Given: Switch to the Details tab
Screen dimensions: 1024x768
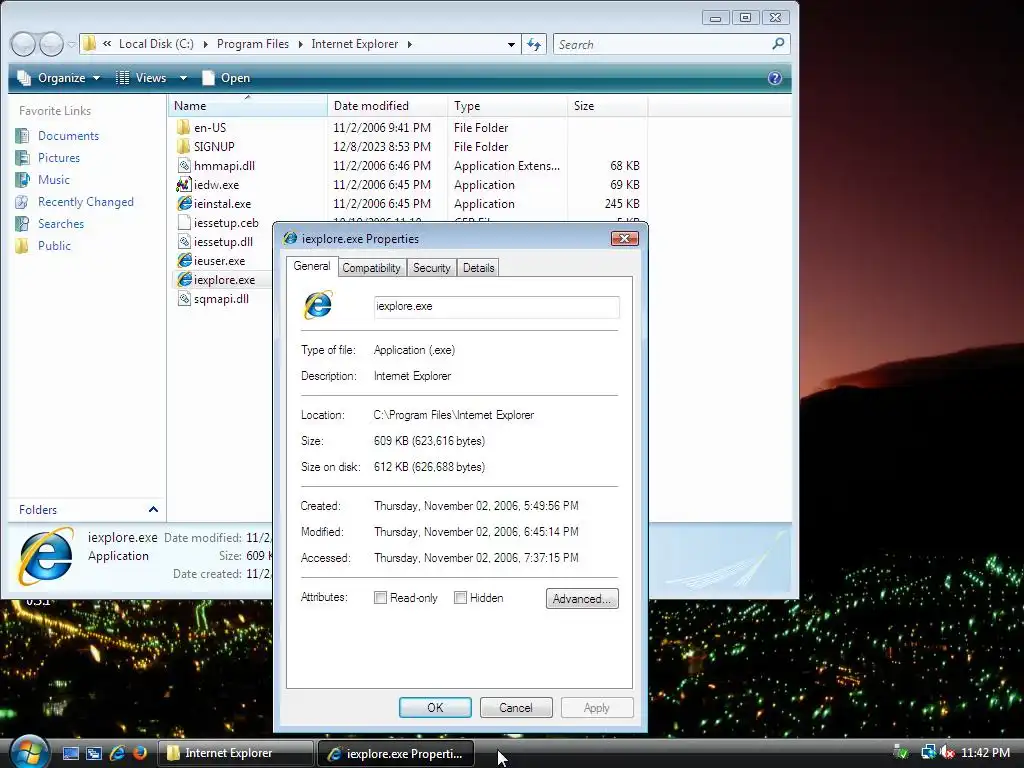Looking at the screenshot, I should (479, 268).
